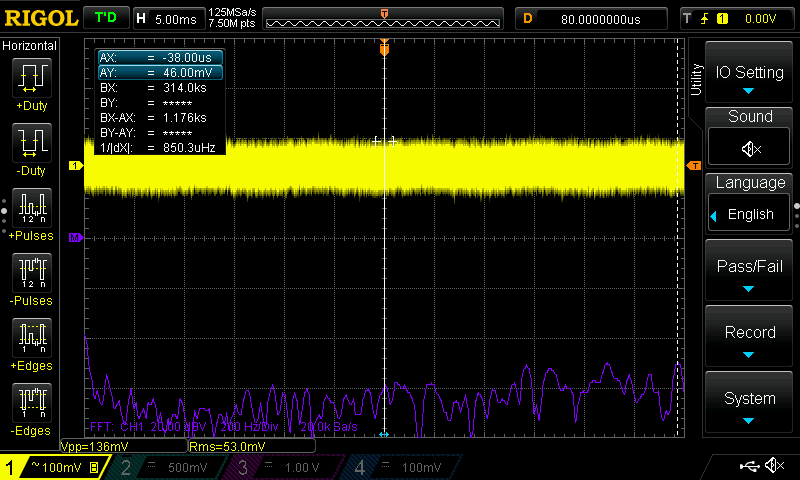Click the RIGOL logo
Viewport: 800px width, 480px height.
(40, 18)
